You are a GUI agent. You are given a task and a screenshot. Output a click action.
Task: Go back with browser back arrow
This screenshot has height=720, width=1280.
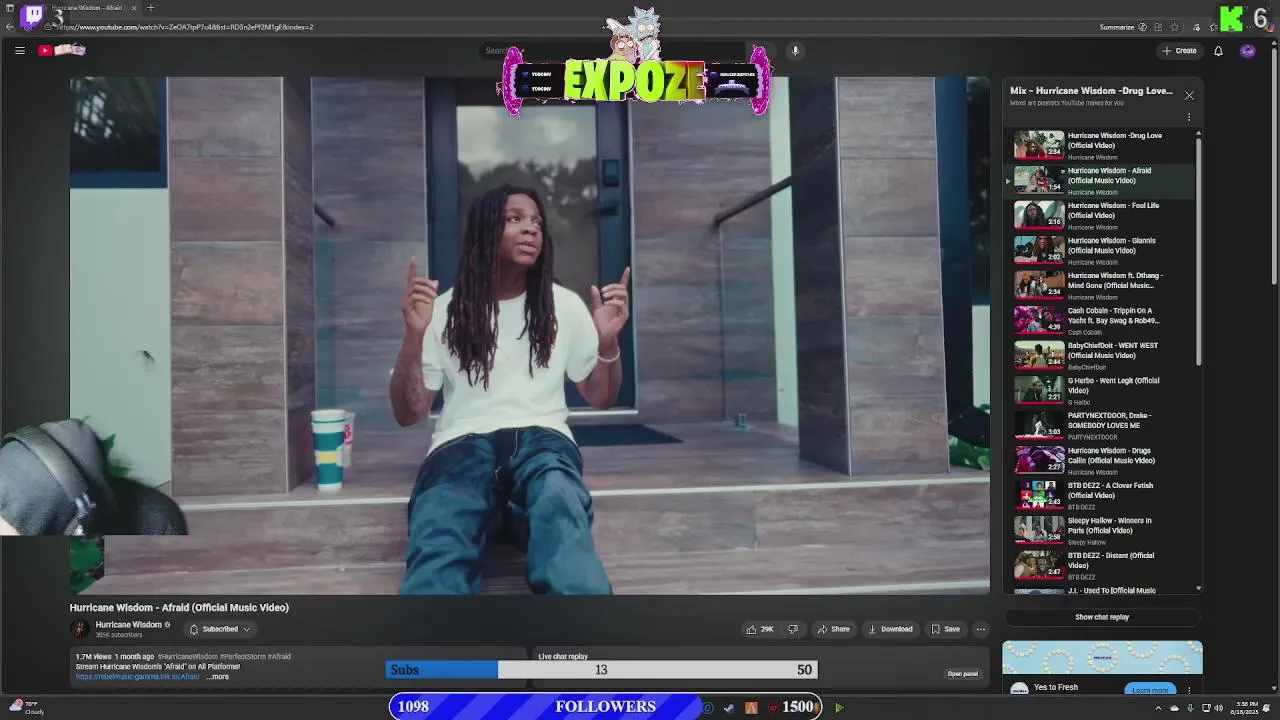[x=10, y=27]
